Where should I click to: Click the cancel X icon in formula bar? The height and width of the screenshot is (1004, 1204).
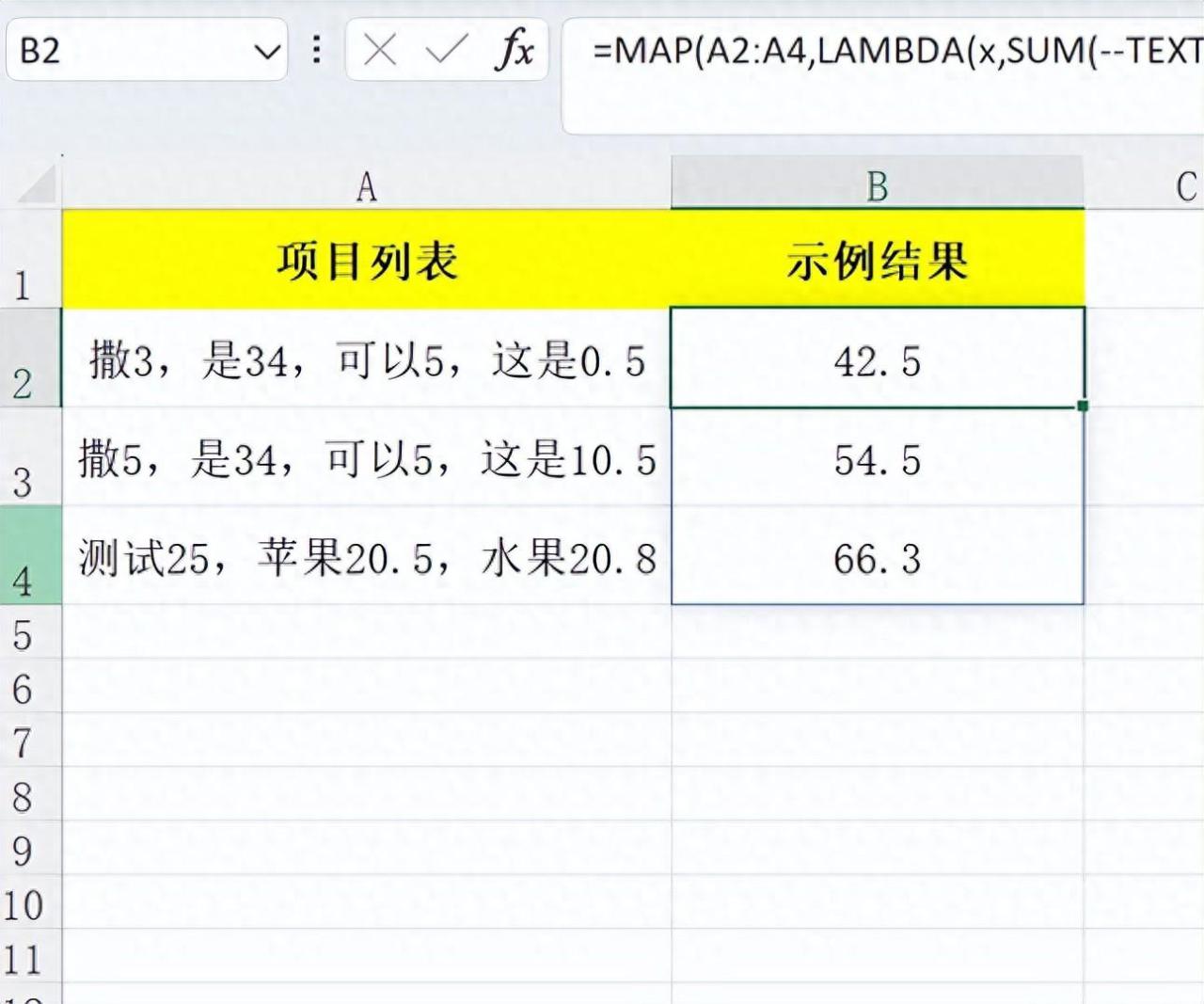379,49
